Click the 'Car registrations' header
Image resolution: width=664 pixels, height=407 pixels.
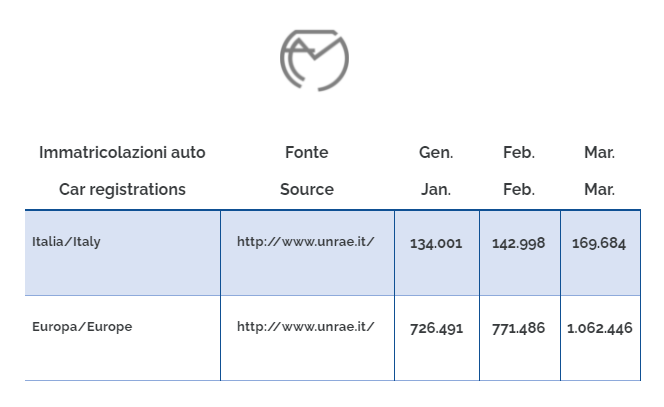coord(122,190)
